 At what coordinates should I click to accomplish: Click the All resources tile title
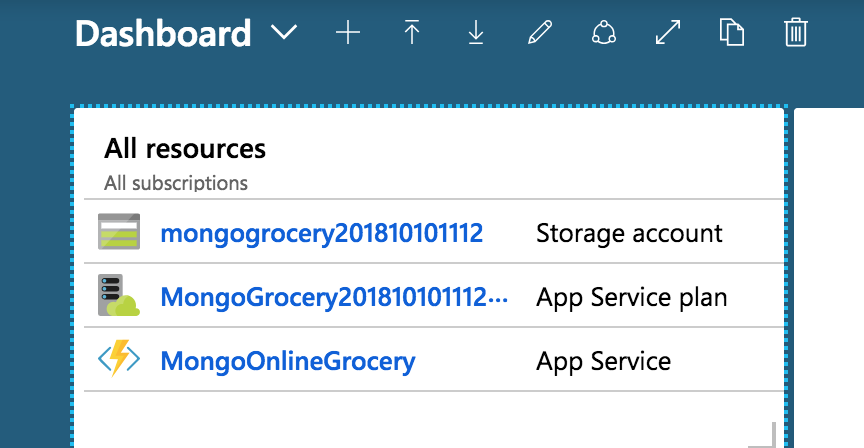click(x=185, y=149)
